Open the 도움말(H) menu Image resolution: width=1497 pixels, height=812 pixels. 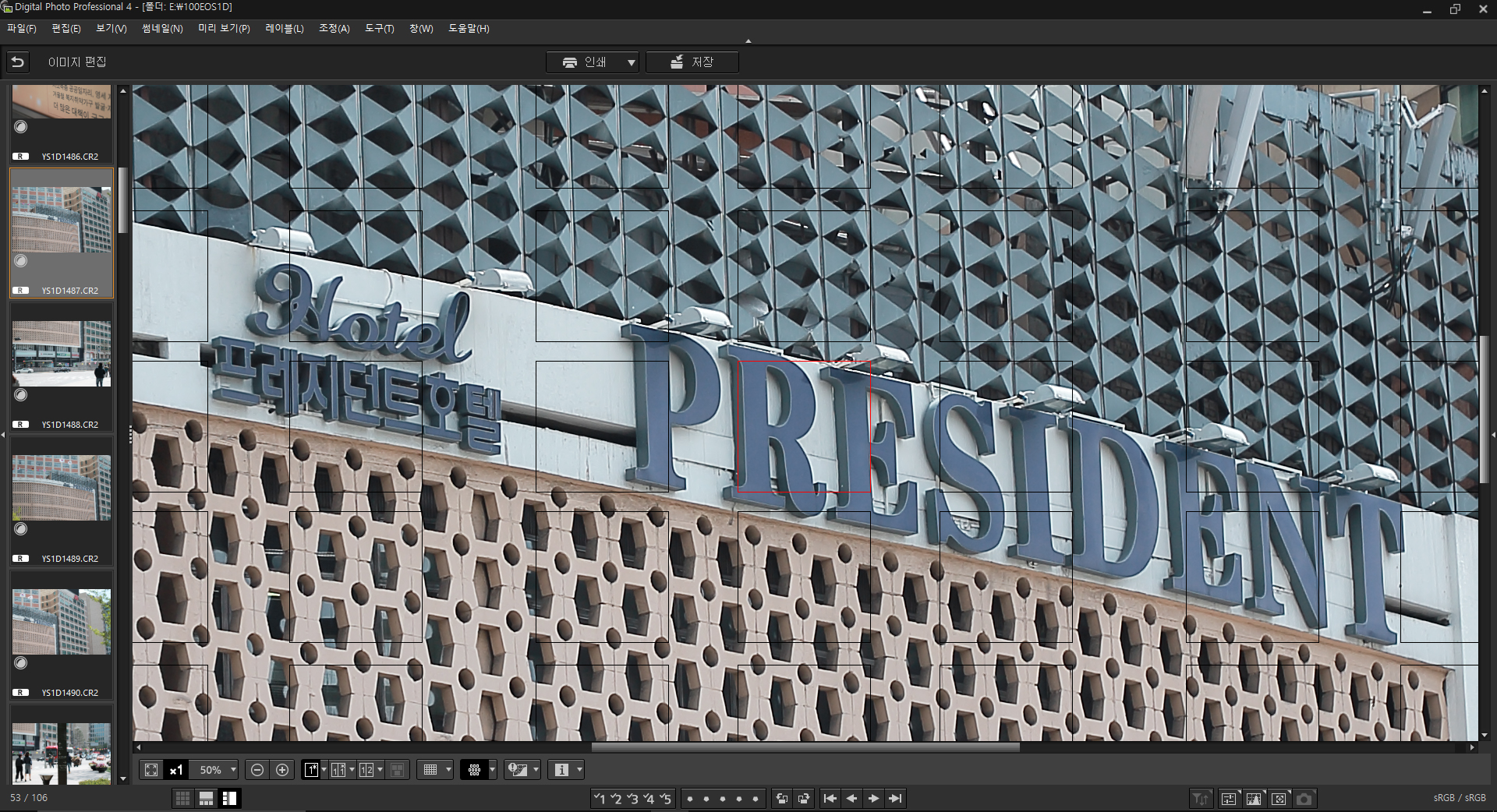pyautogui.click(x=469, y=29)
